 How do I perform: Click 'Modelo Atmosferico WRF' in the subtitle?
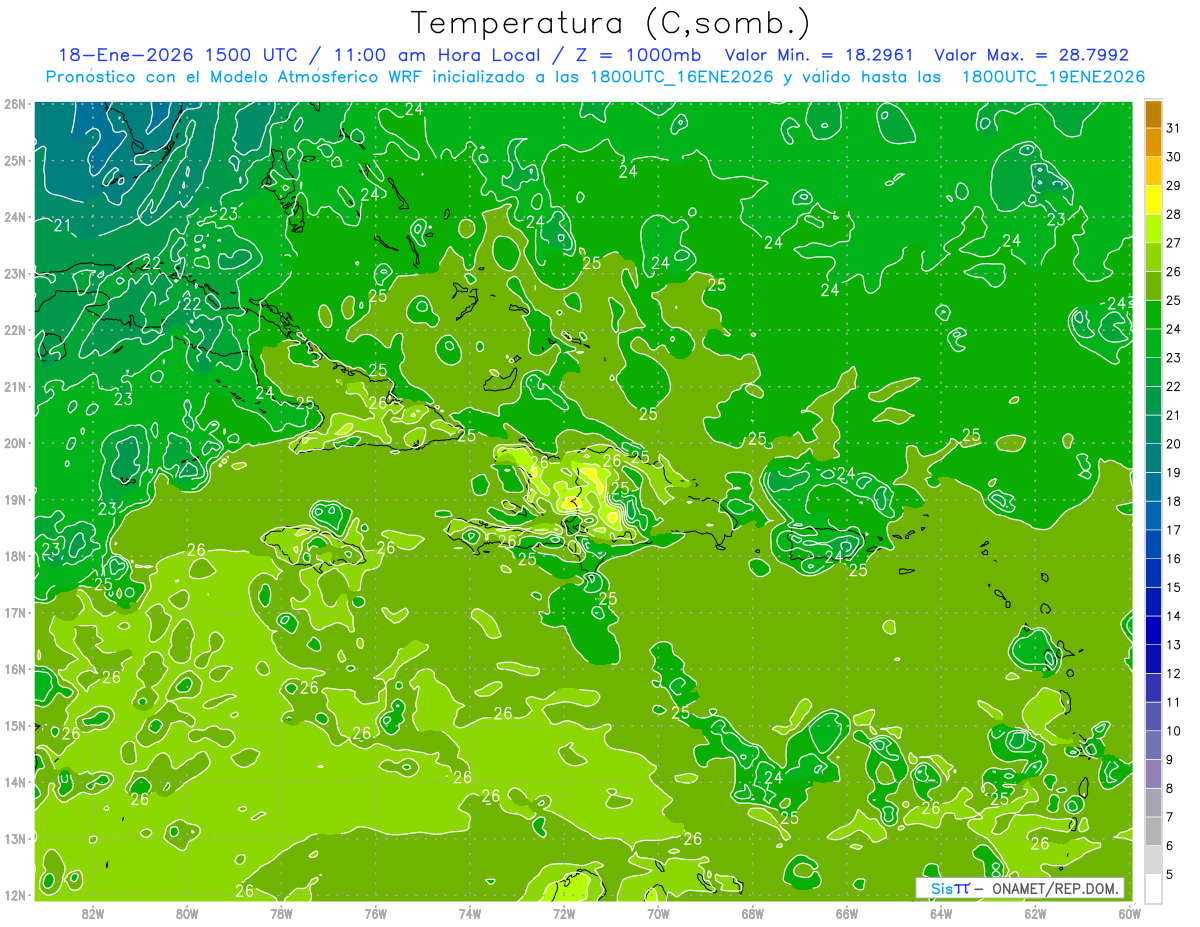point(325,77)
